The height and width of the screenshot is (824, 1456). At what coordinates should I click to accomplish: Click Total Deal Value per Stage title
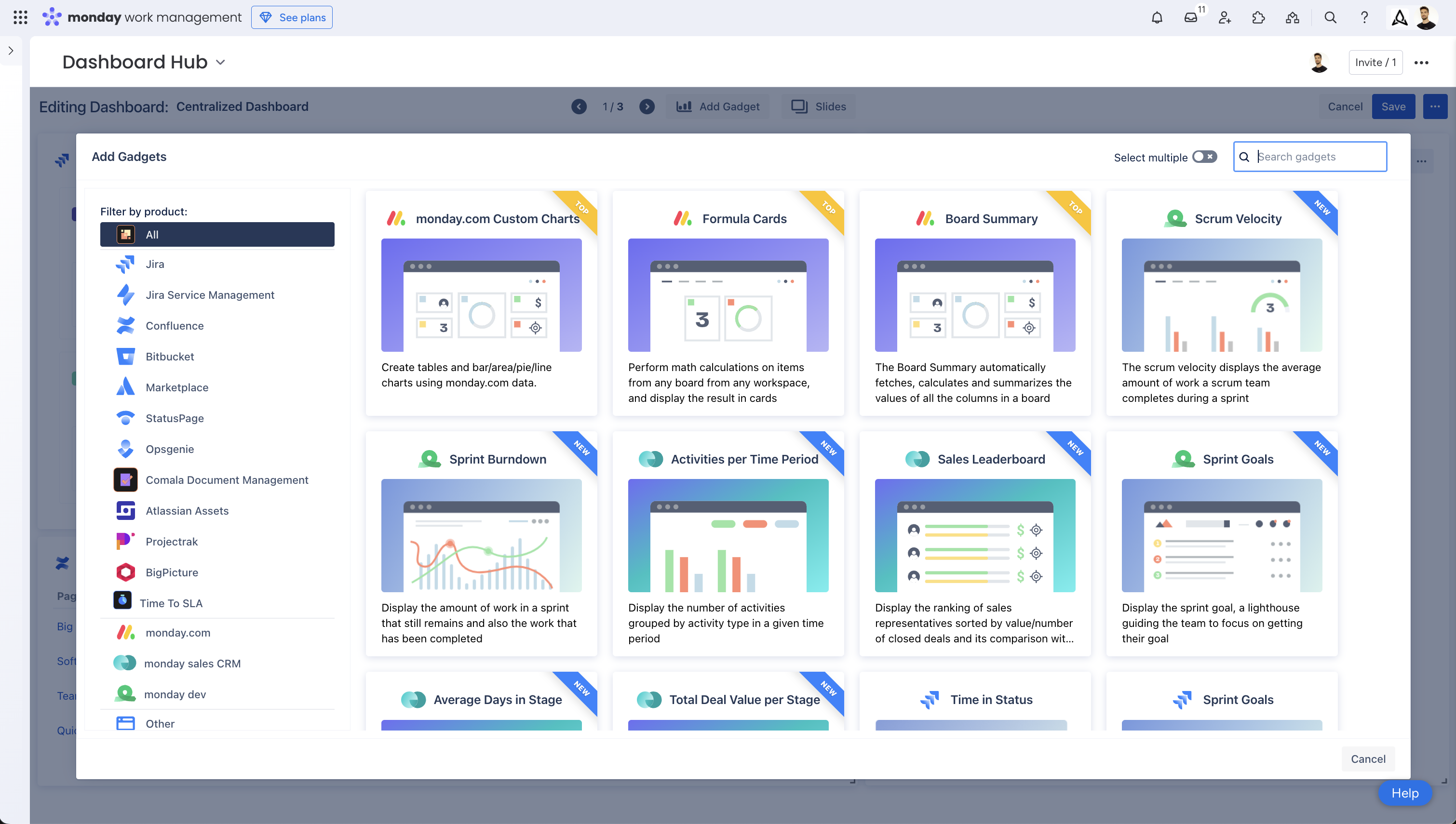click(744, 700)
